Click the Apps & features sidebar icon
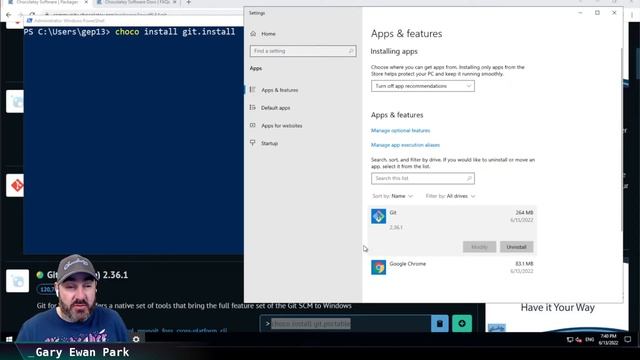 [x=253, y=90]
